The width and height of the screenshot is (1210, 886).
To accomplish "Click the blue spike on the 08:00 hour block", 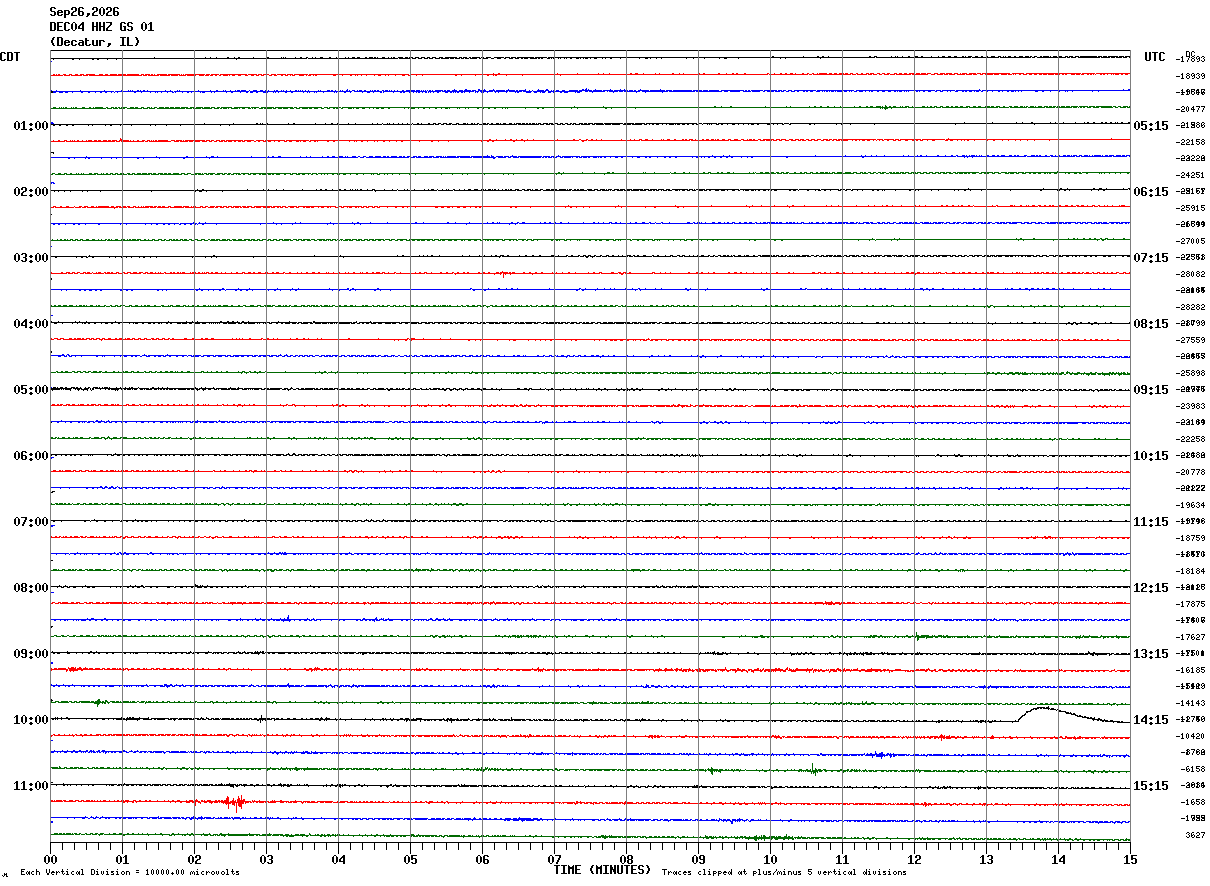I will 286,619.
